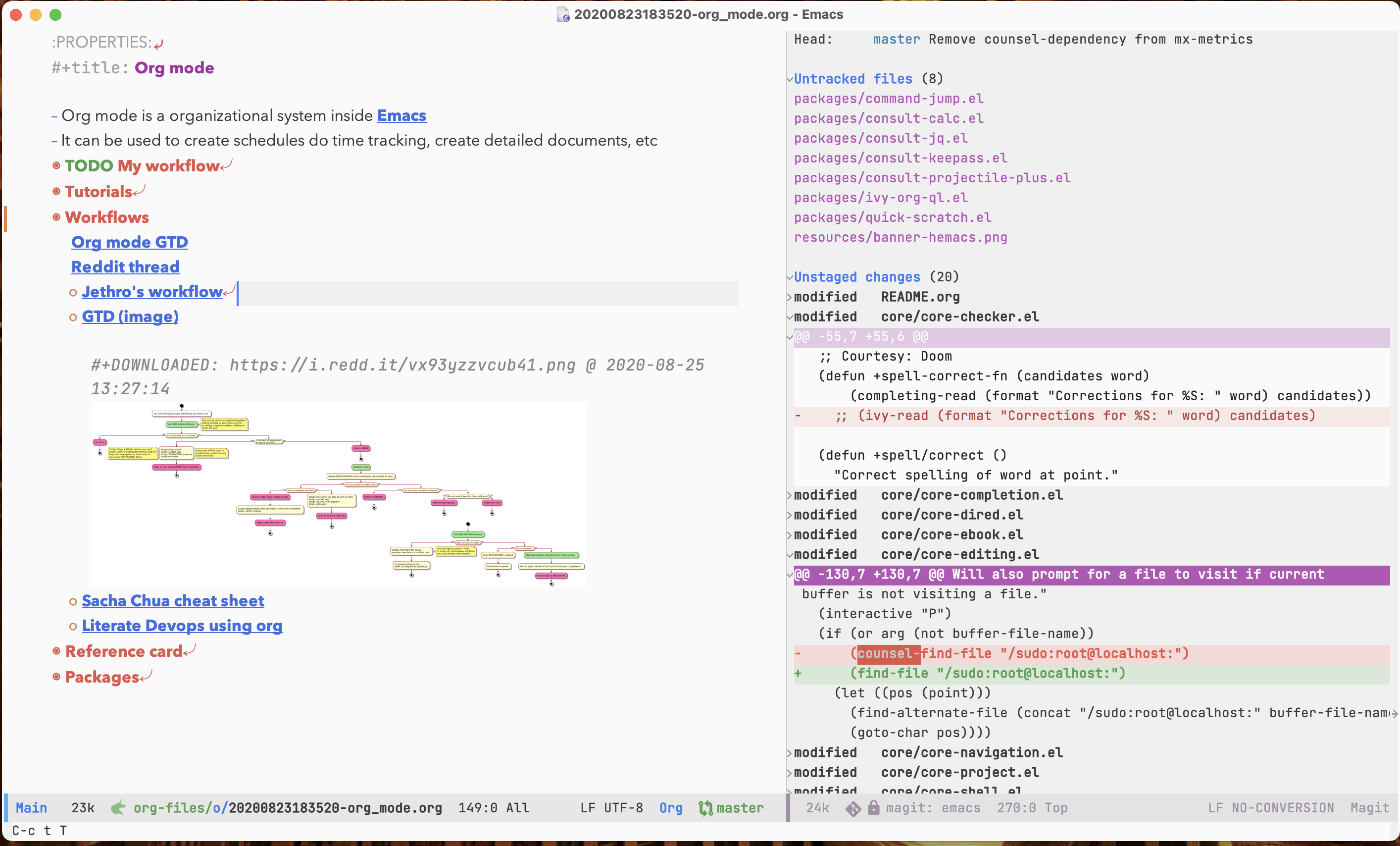Image resolution: width=1400 pixels, height=846 pixels.
Task: Click the Magit mode name in modeline
Action: point(1369,807)
